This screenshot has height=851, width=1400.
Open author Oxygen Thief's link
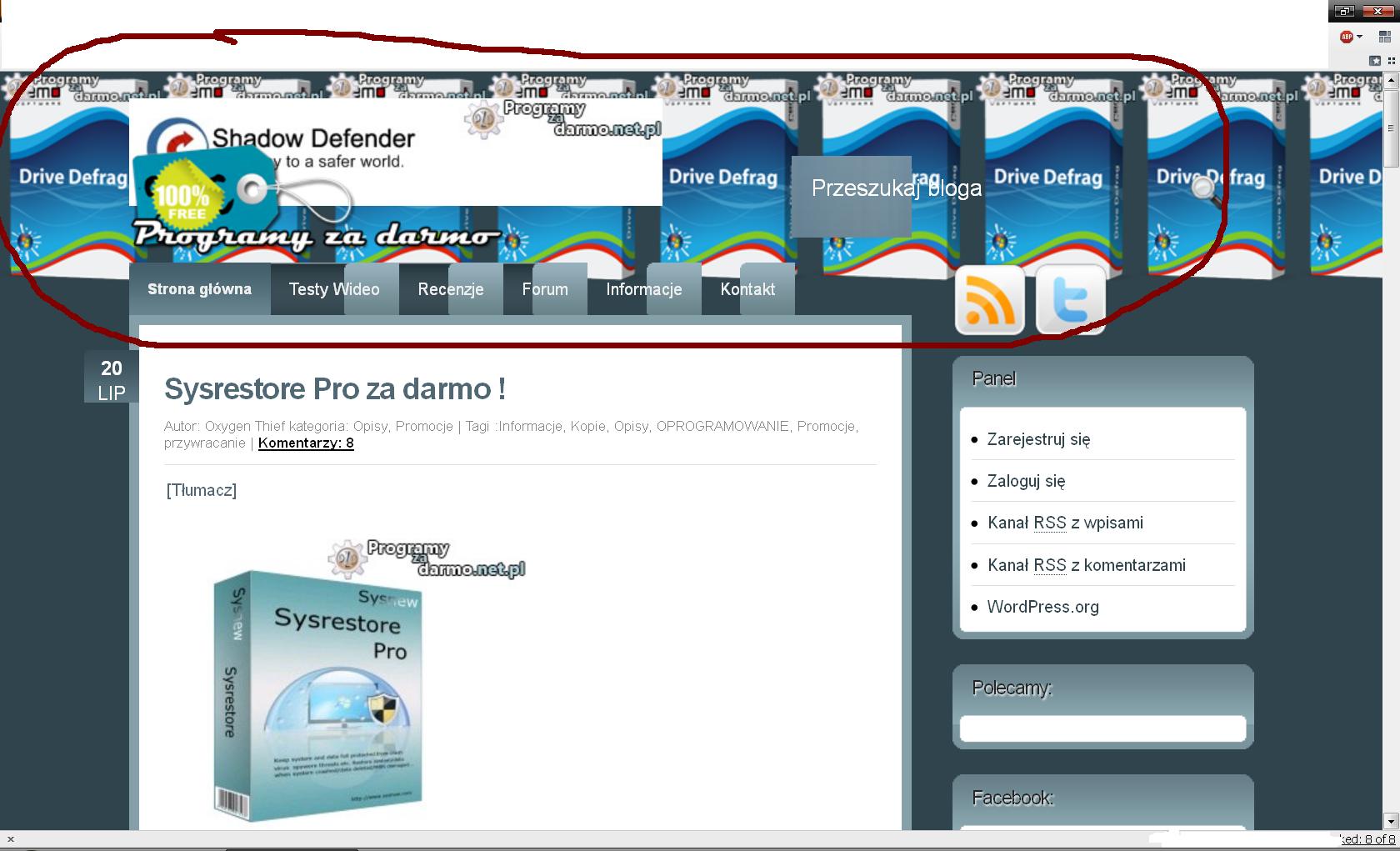click(247, 426)
